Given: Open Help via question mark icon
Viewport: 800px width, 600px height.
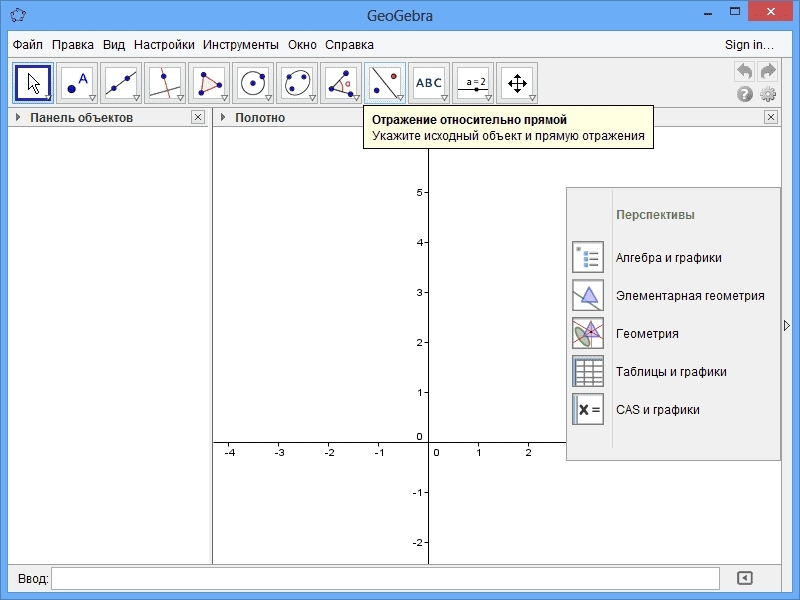Looking at the screenshot, I should [745, 94].
